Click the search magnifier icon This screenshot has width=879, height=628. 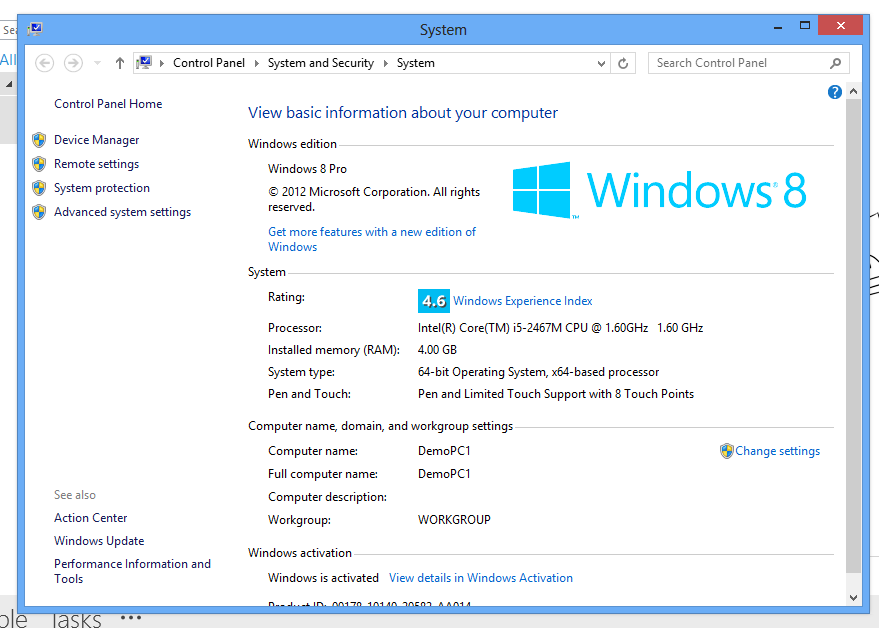(x=835, y=63)
